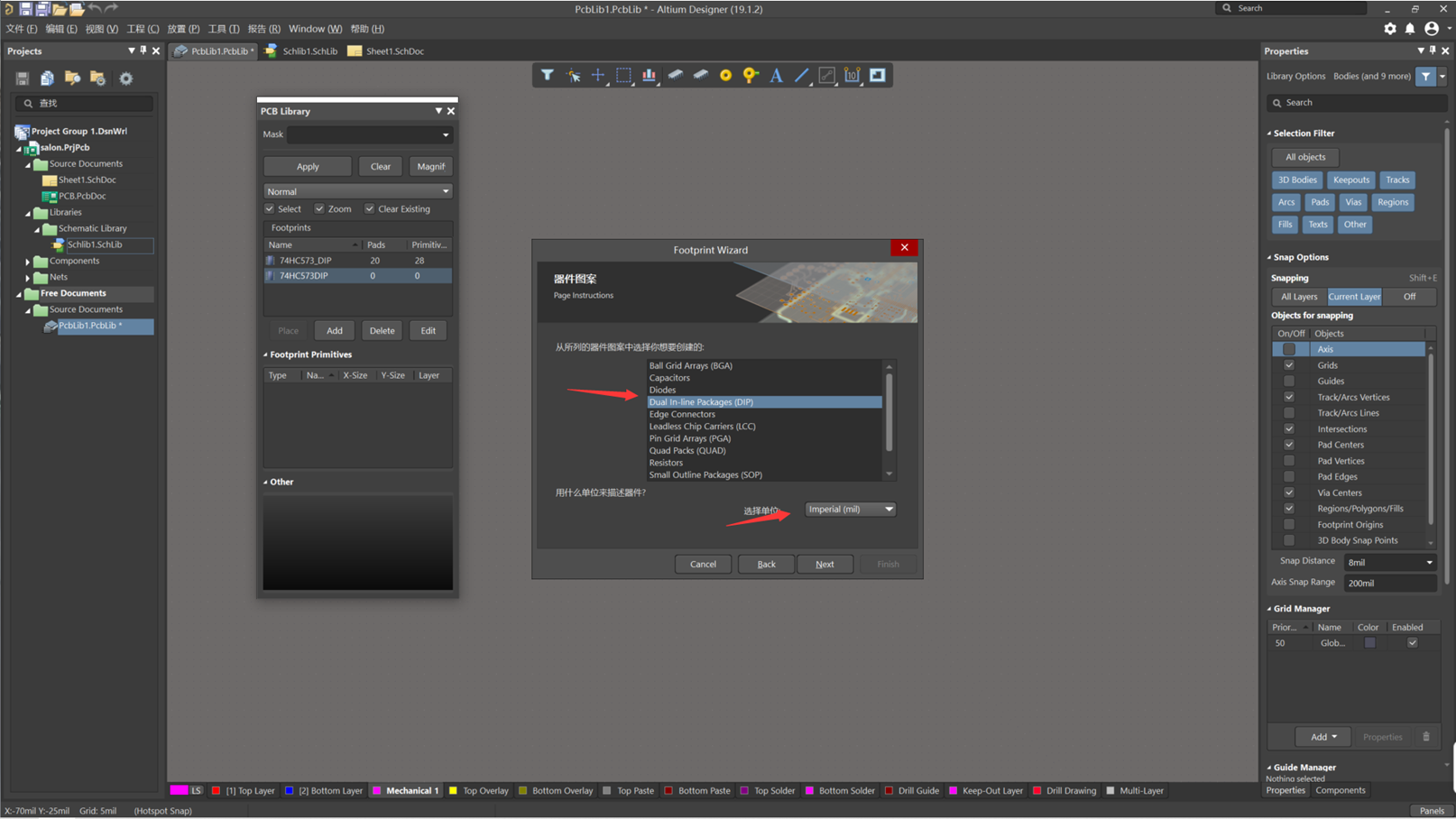Click the Properties panel filter icon
Screen dimensions: 1456x819
tap(1426, 77)
